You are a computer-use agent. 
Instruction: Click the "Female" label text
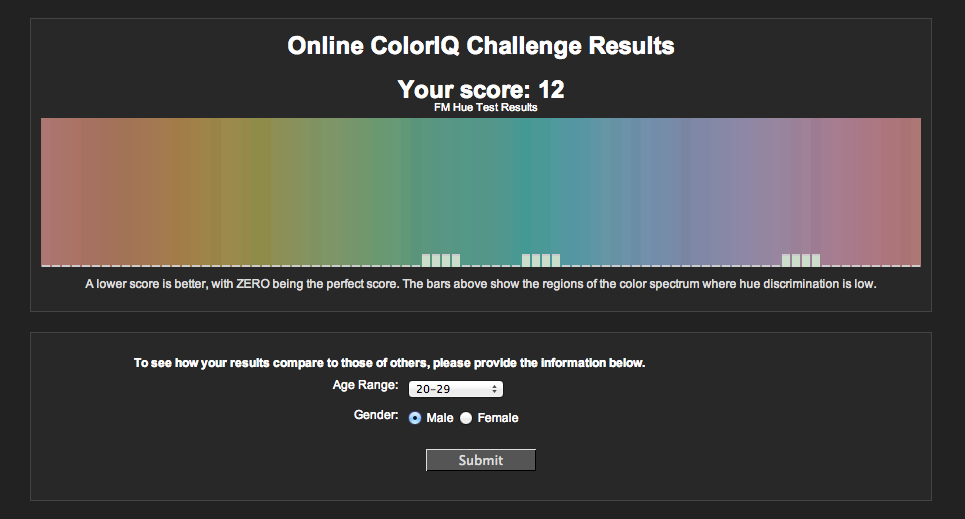[x=498, y=418]
